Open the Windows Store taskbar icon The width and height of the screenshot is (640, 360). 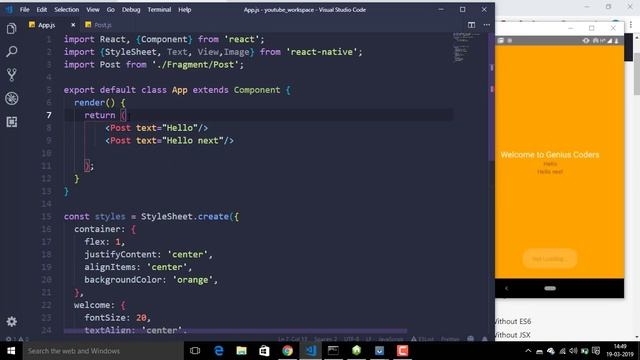(264, 351)
